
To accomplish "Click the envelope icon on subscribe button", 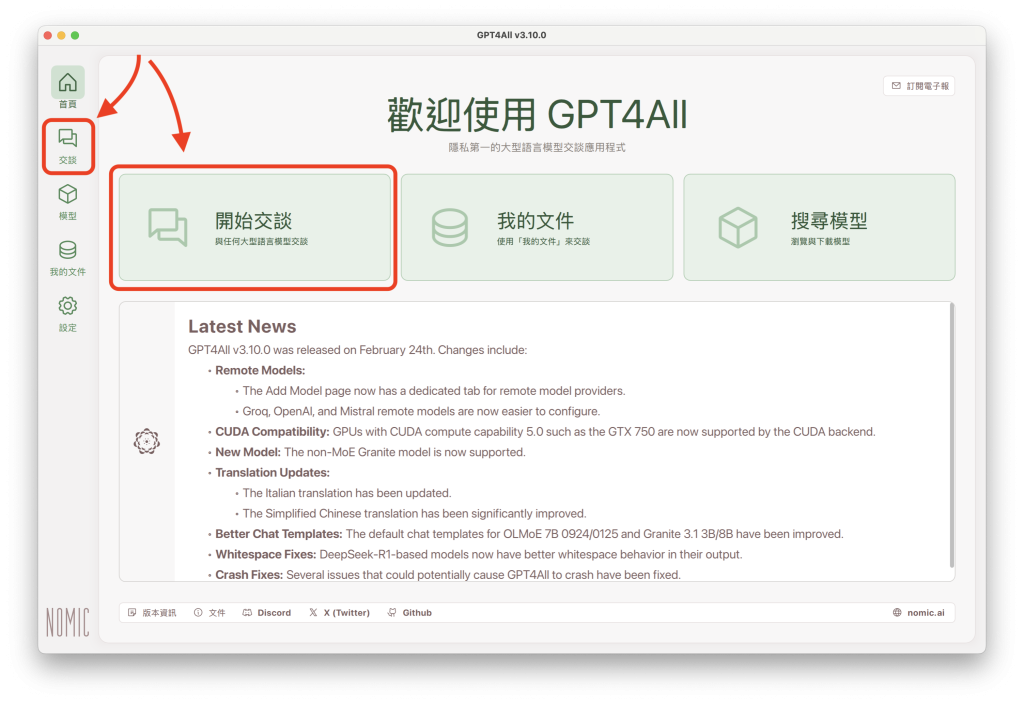I will click(895, 86).
